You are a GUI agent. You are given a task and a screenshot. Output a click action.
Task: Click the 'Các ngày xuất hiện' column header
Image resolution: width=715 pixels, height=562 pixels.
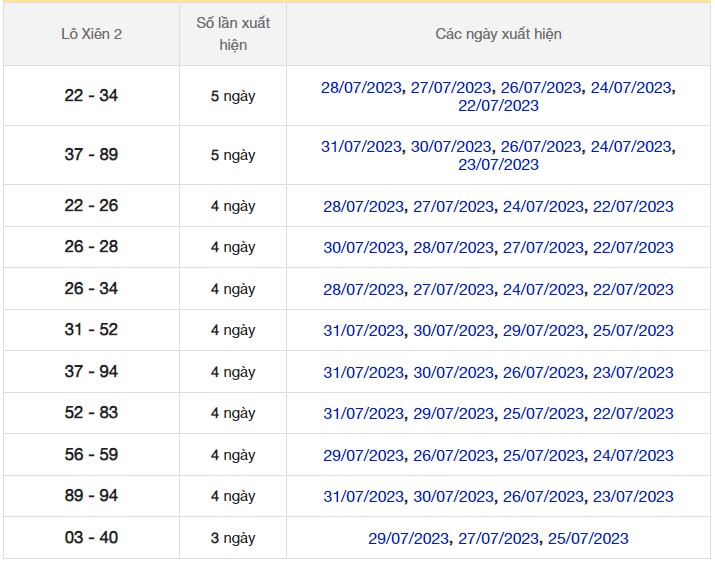pos(498,34)
